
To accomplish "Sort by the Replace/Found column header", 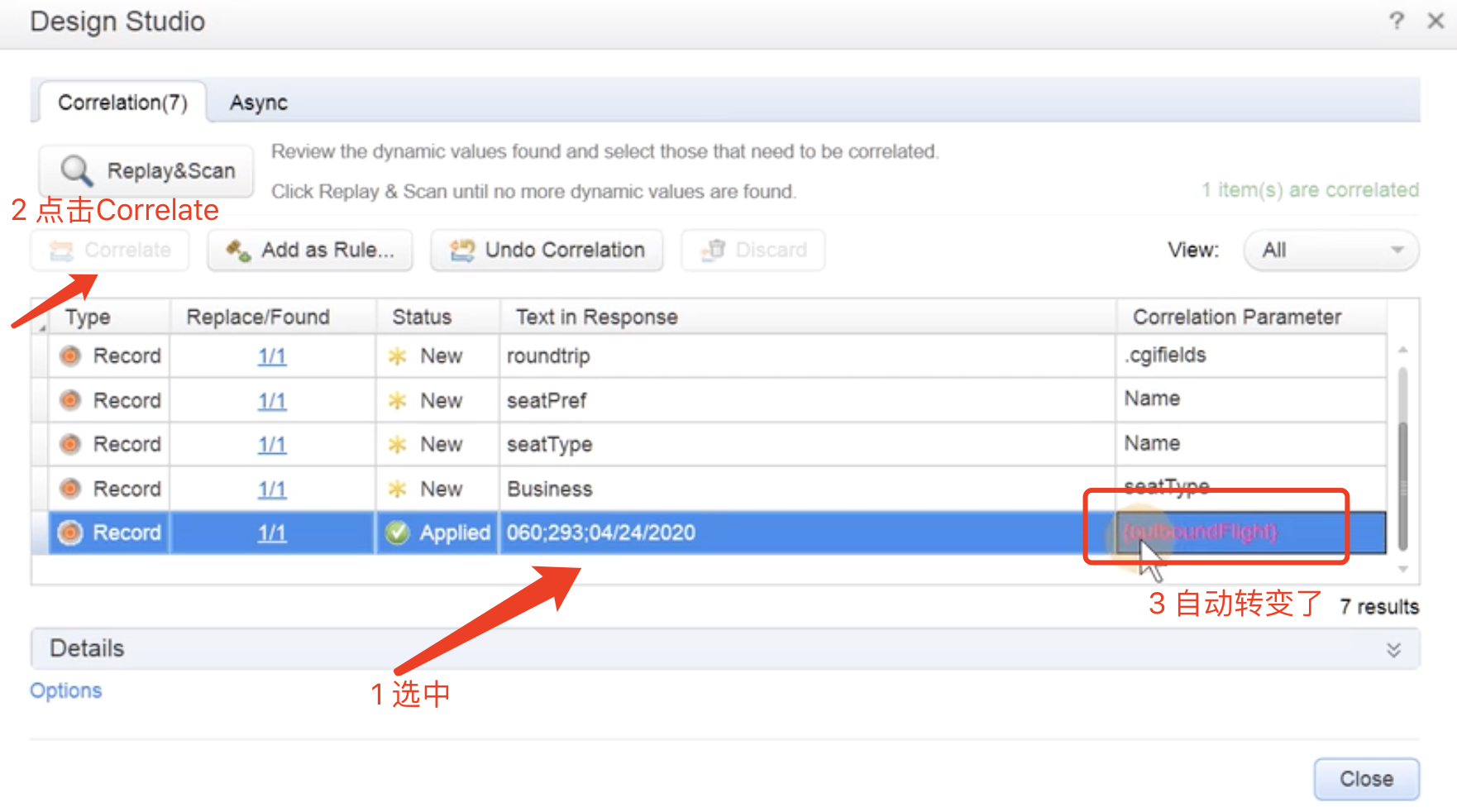I will pyautogui.click(x=273, y=317).
